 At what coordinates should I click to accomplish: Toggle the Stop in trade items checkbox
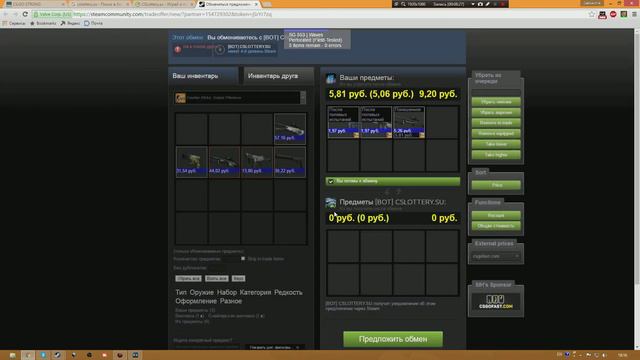point(243,258)
